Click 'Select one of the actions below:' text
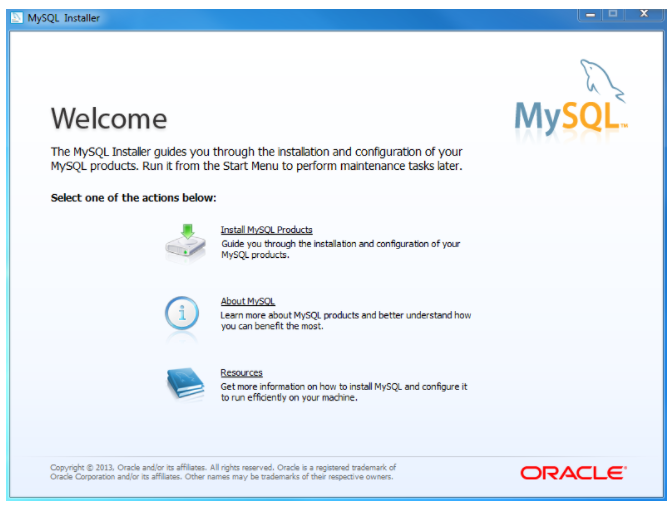Viewport: 672px width, 507px height. (x=133, y=198)
